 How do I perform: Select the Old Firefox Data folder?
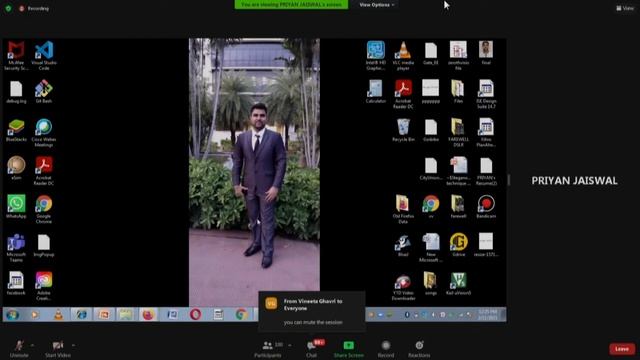(x=403, y=209)
